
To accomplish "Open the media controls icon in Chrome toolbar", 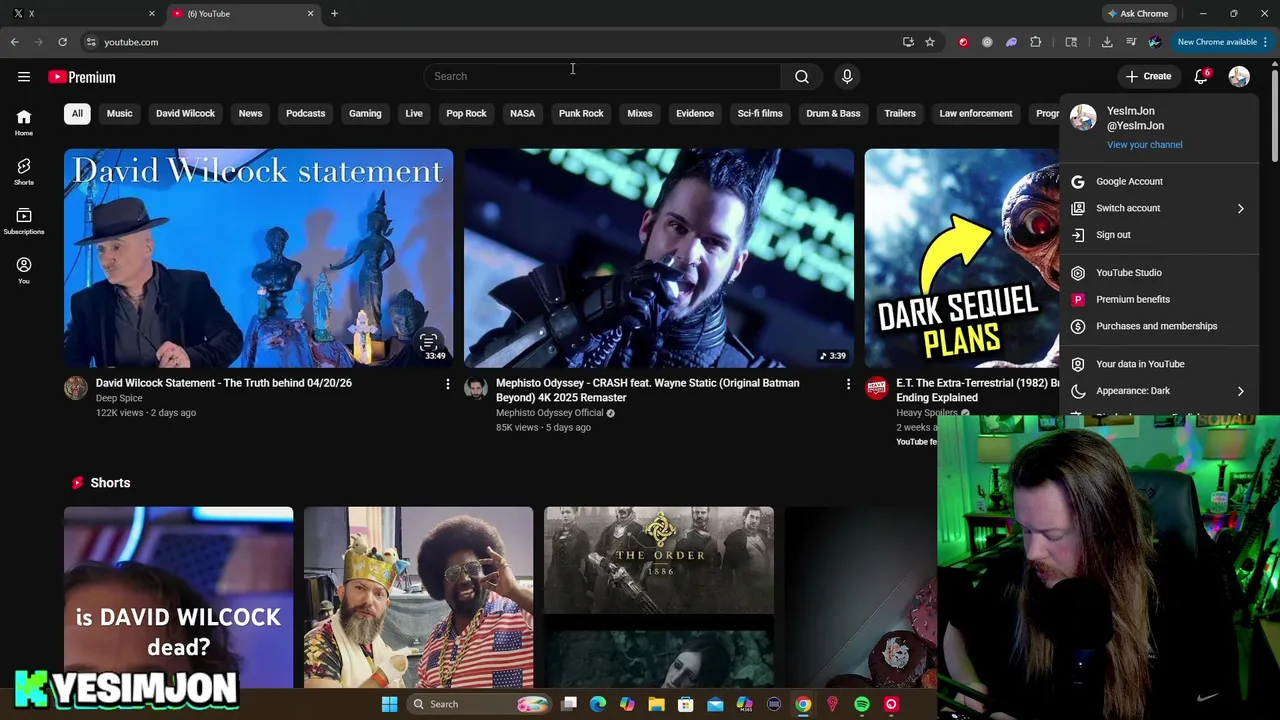I will coord(1131,42).
